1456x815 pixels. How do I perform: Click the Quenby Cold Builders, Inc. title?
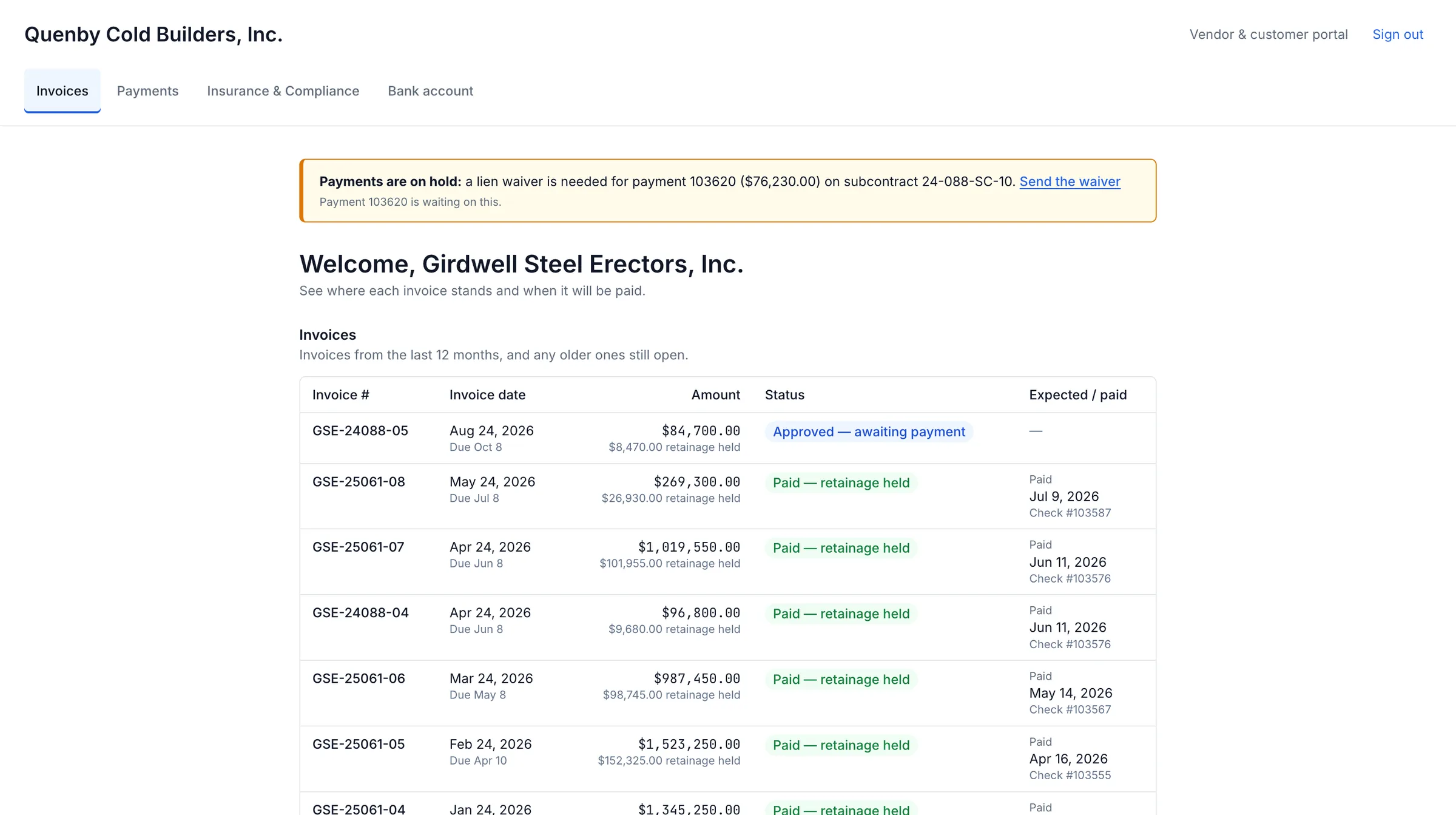pos(153,35)
